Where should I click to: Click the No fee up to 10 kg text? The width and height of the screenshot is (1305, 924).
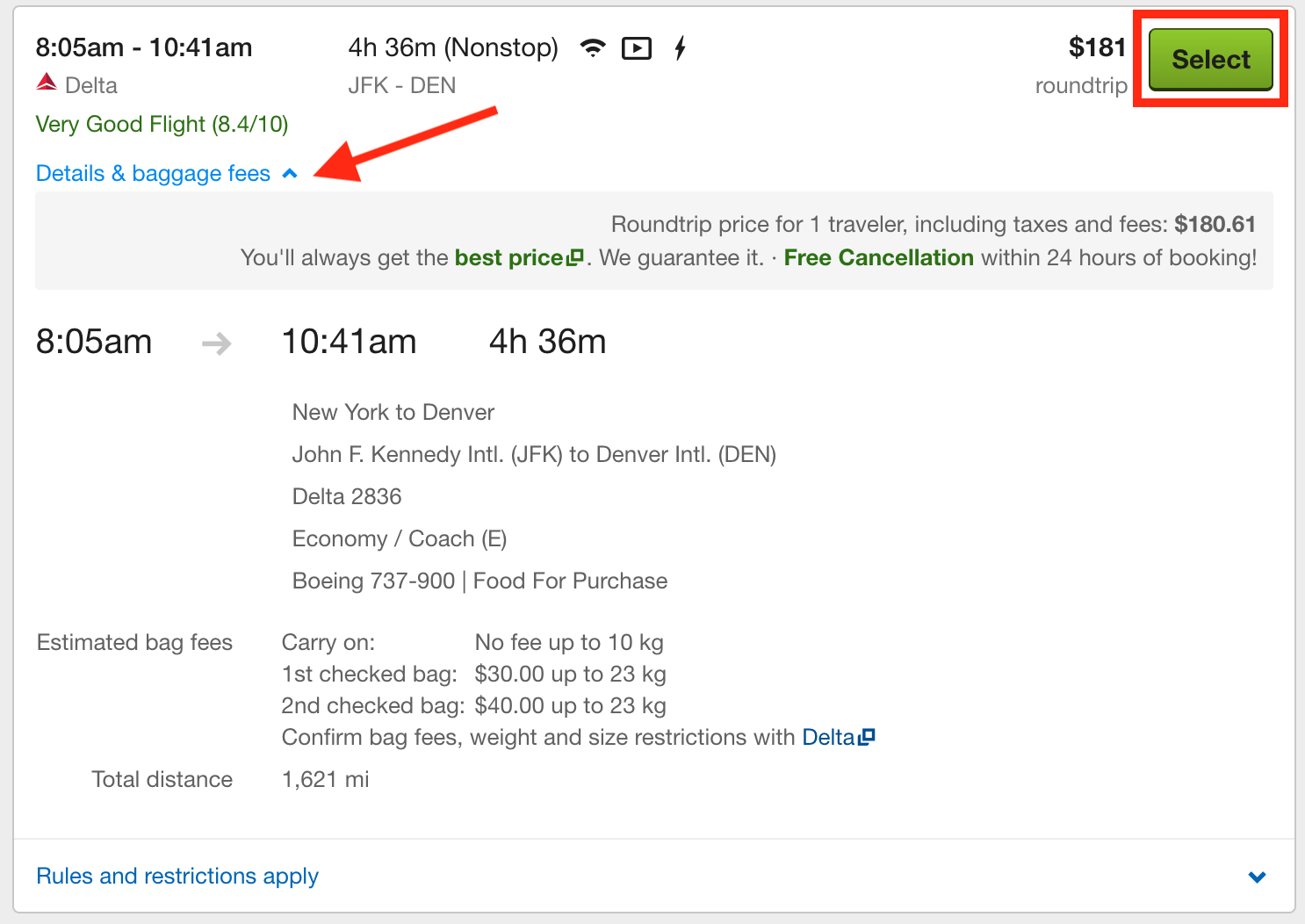coord(569,643)
